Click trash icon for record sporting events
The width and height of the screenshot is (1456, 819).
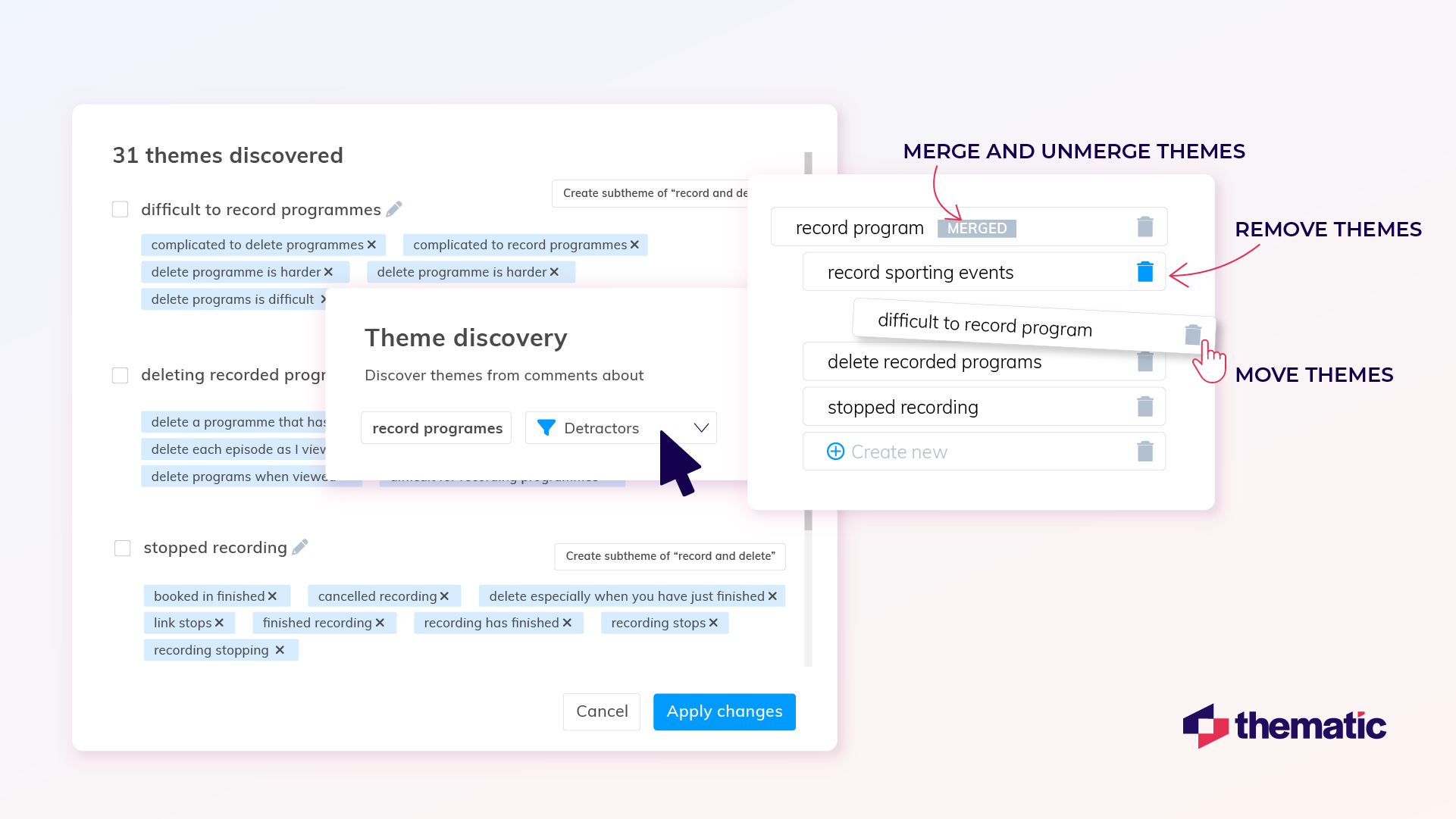[1144, 272]
